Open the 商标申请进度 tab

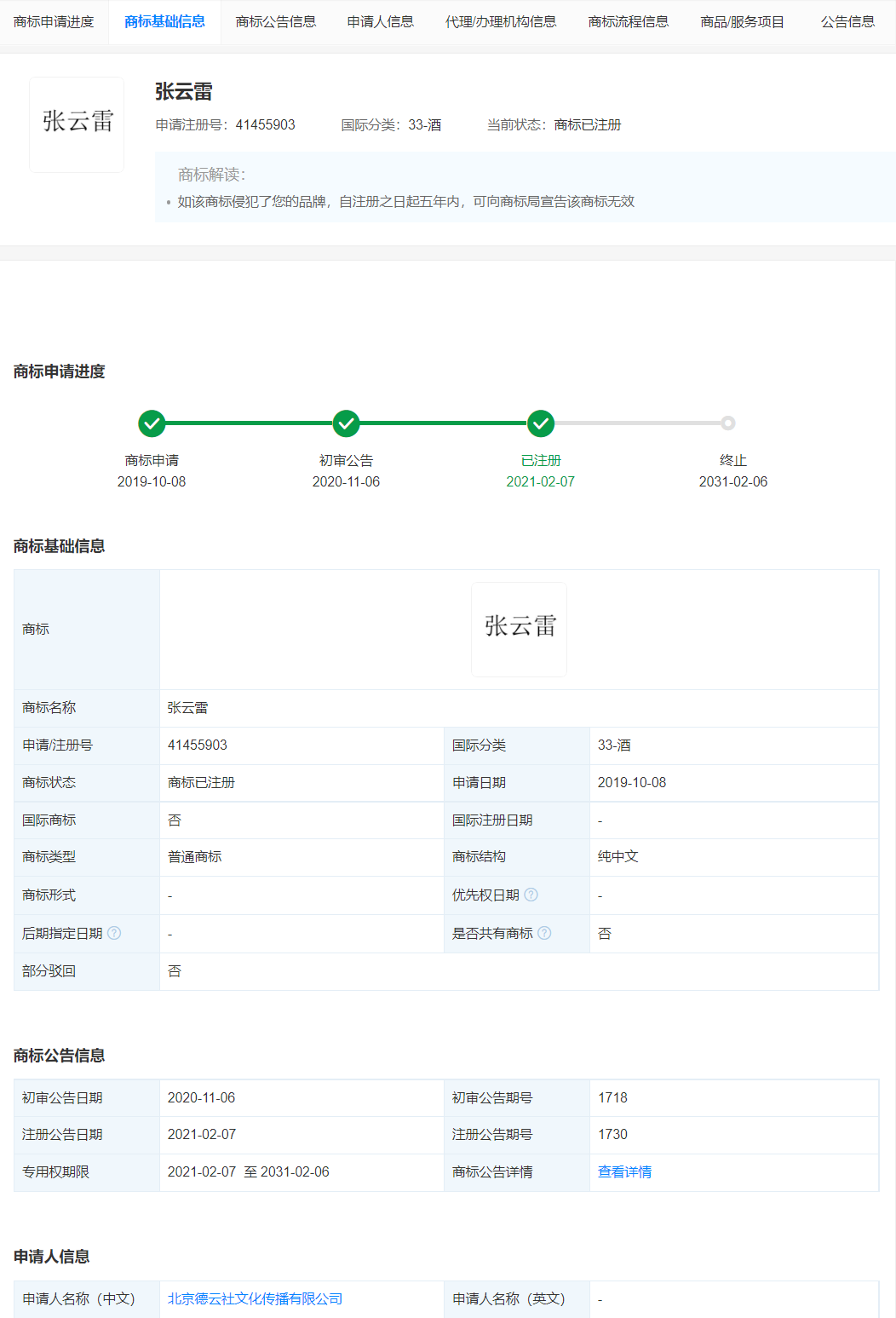[x=54, y=22]
